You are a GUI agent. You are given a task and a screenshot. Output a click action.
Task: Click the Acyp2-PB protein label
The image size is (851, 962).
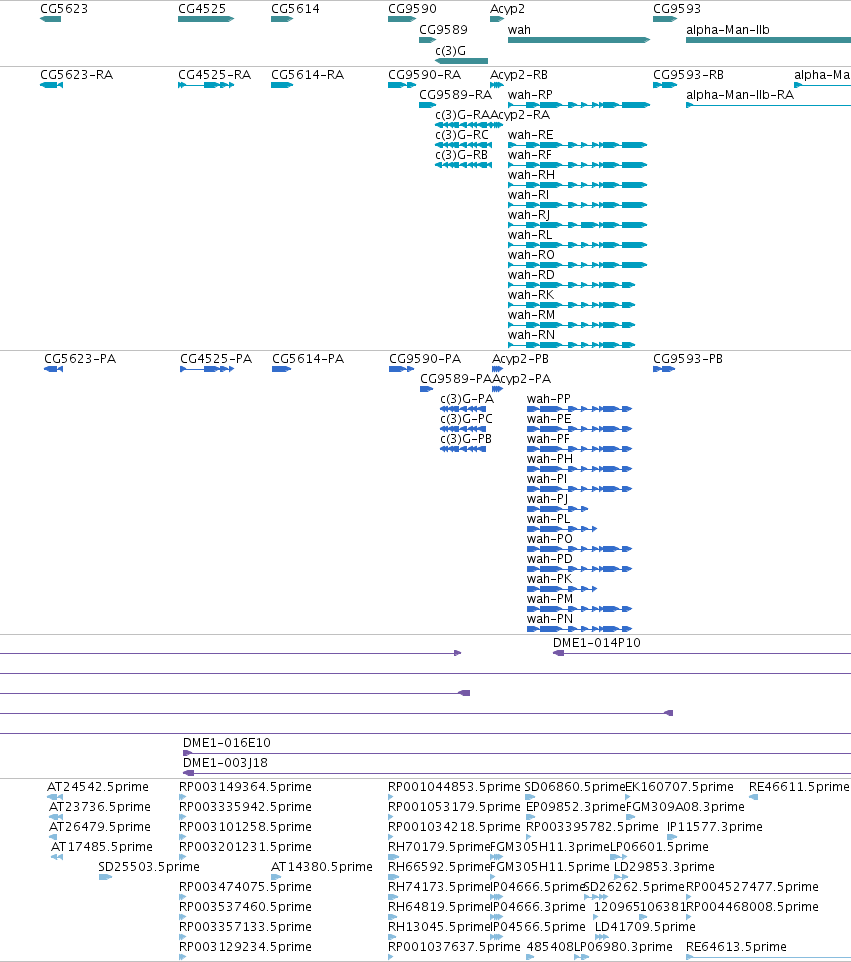pos(520,358)
